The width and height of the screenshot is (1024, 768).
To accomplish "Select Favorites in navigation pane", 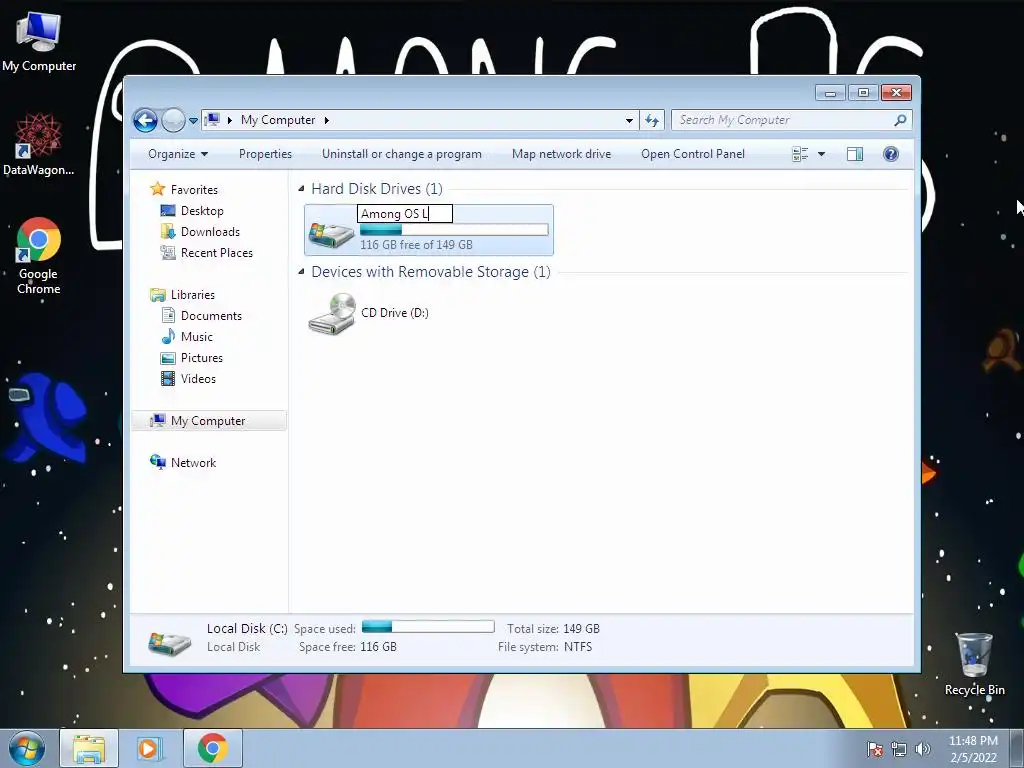I will click(x=194, y=189).
